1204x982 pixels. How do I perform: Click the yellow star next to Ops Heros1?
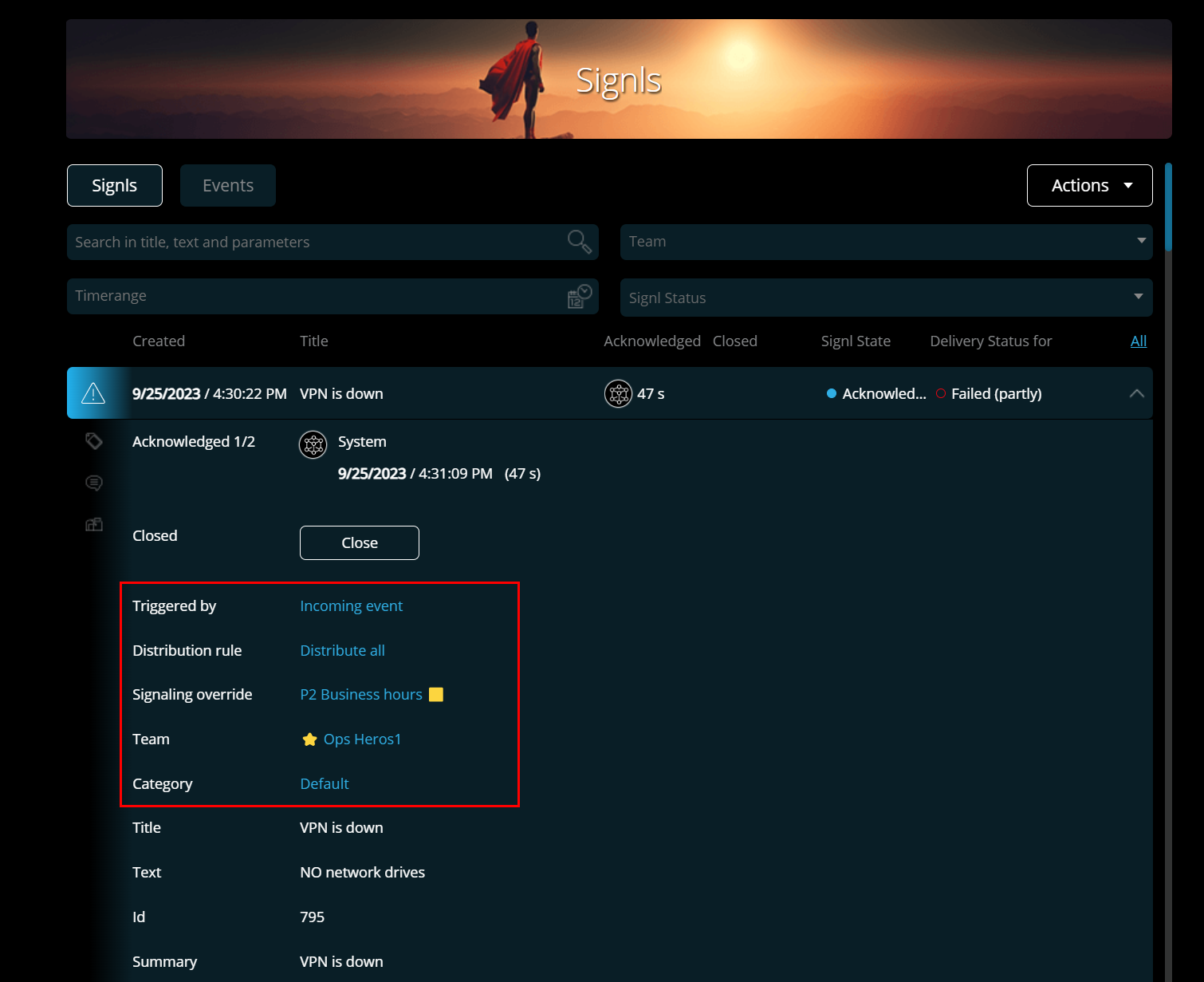click(x=310, y=739)
